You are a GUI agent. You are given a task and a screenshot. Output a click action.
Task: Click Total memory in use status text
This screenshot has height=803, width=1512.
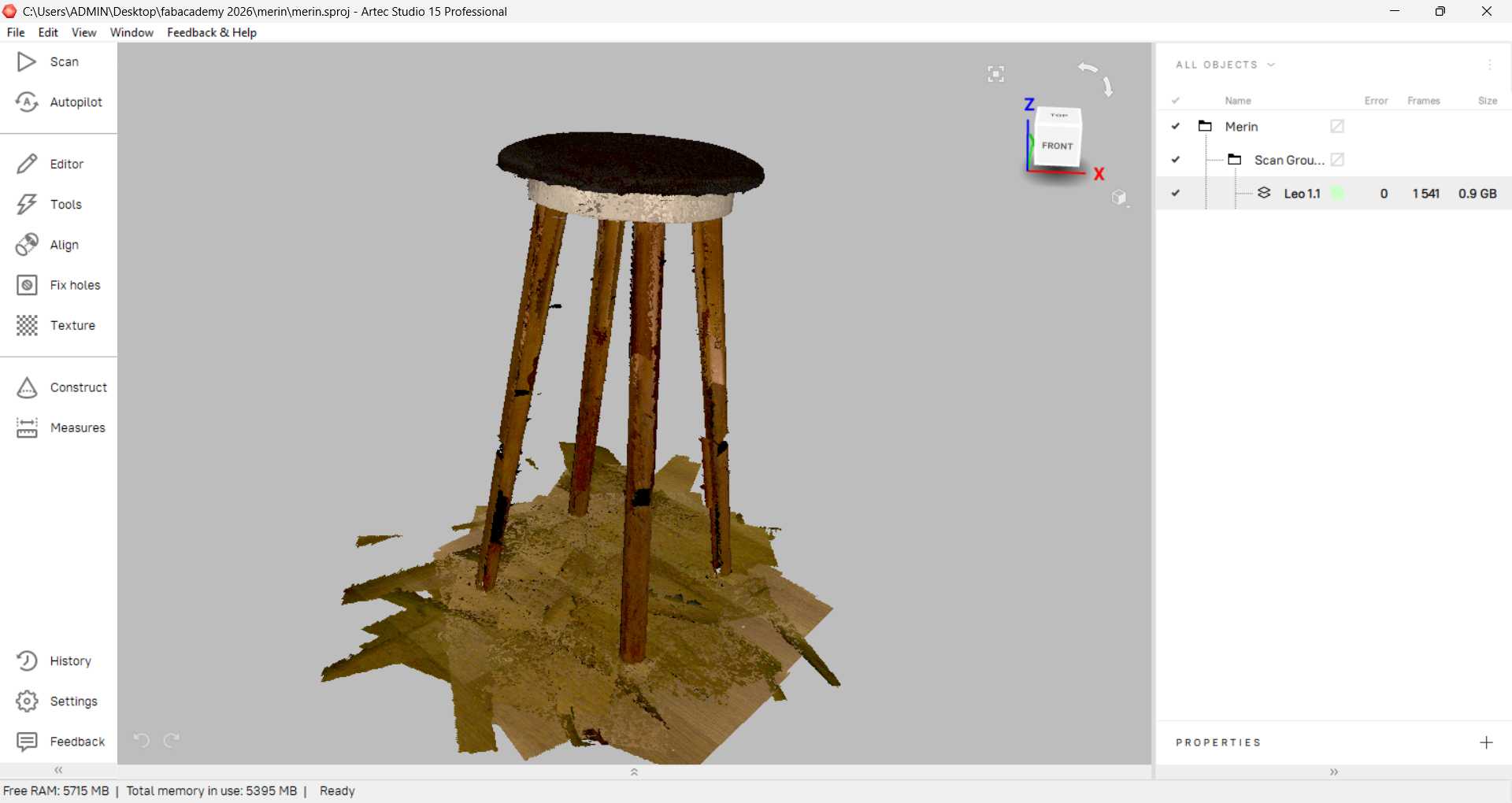[211, 791]
